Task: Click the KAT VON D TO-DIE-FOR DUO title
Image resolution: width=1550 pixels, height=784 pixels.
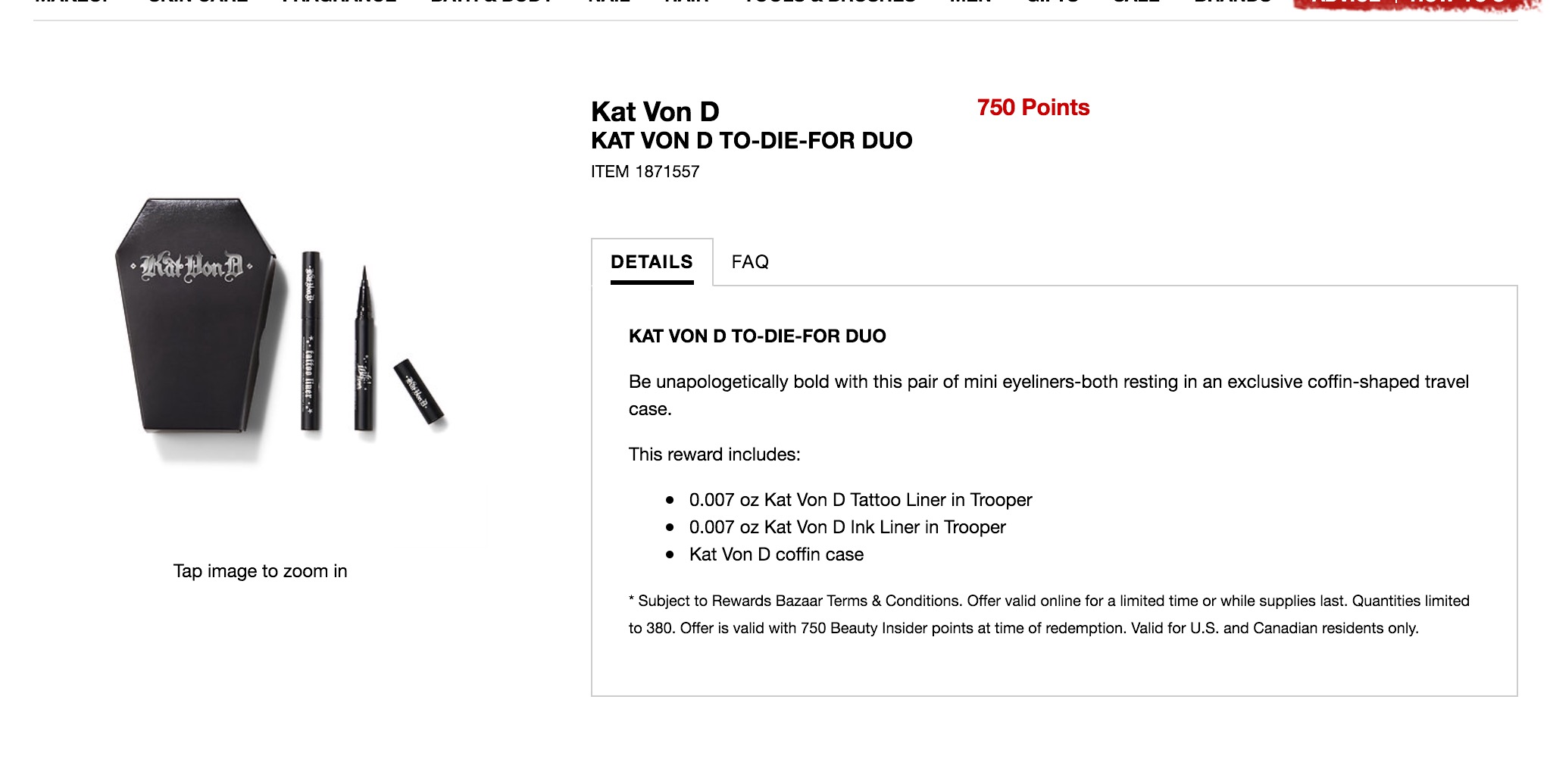Action: [751, 140]
